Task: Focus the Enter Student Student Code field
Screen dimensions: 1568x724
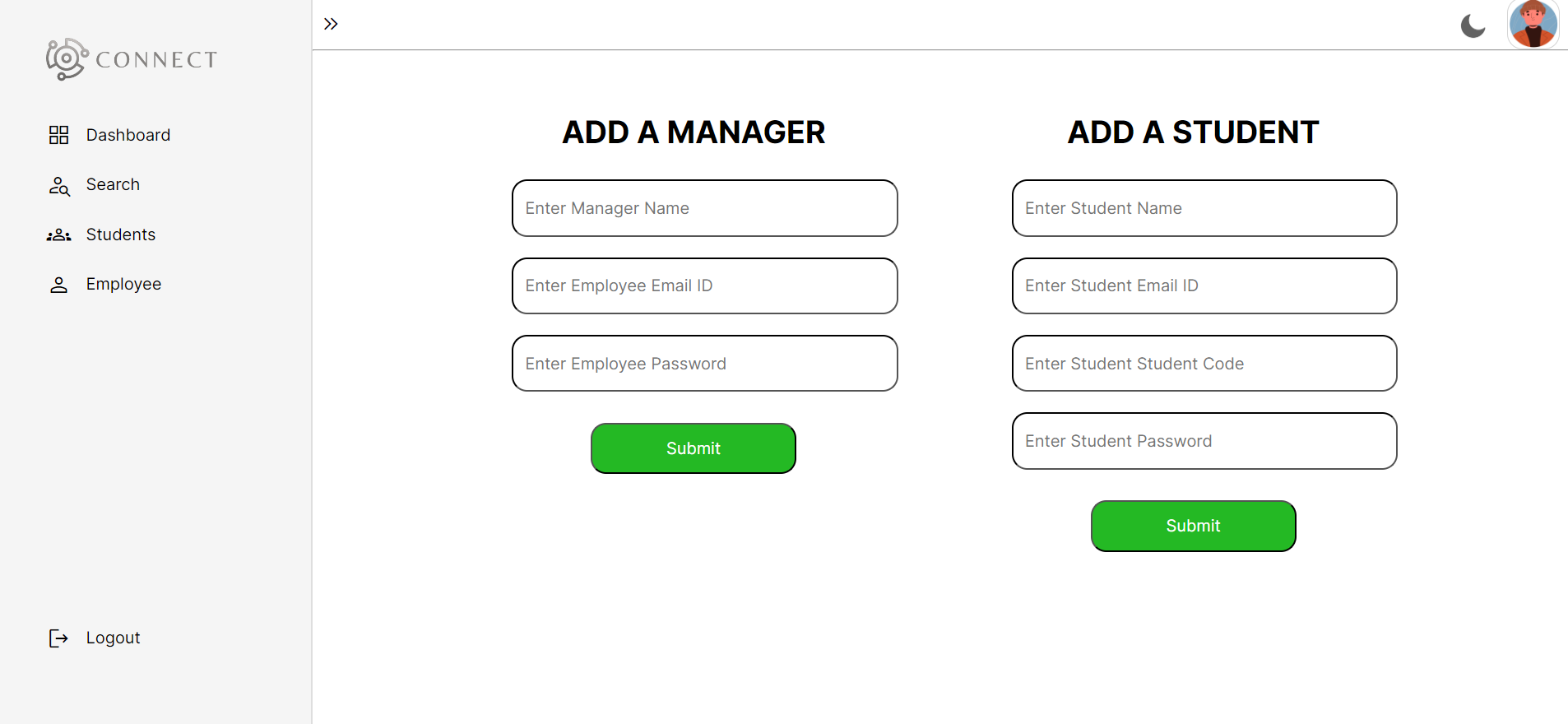Action: coord(1204,364)
